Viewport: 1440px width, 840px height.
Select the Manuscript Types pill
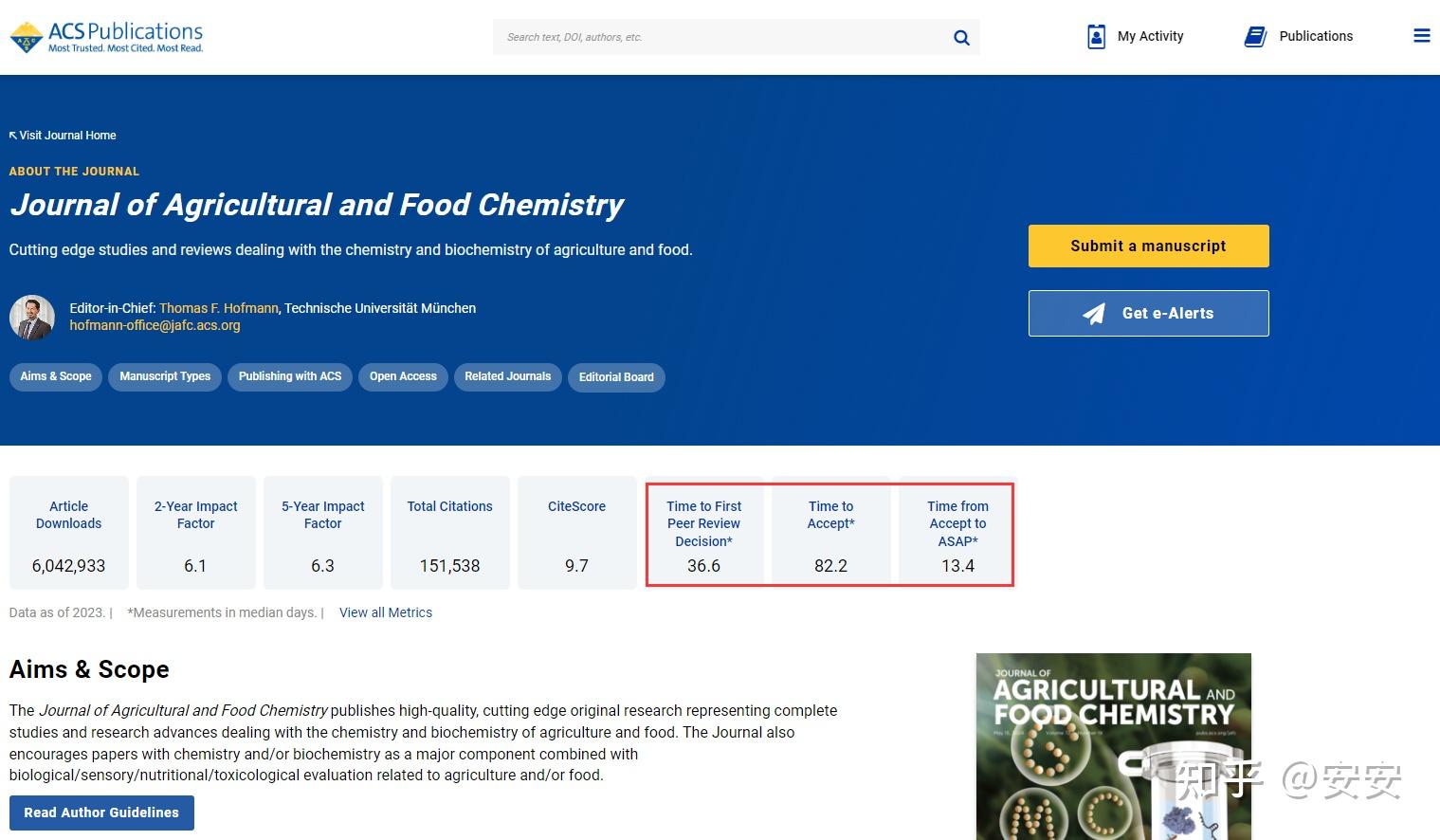point(165,376)
